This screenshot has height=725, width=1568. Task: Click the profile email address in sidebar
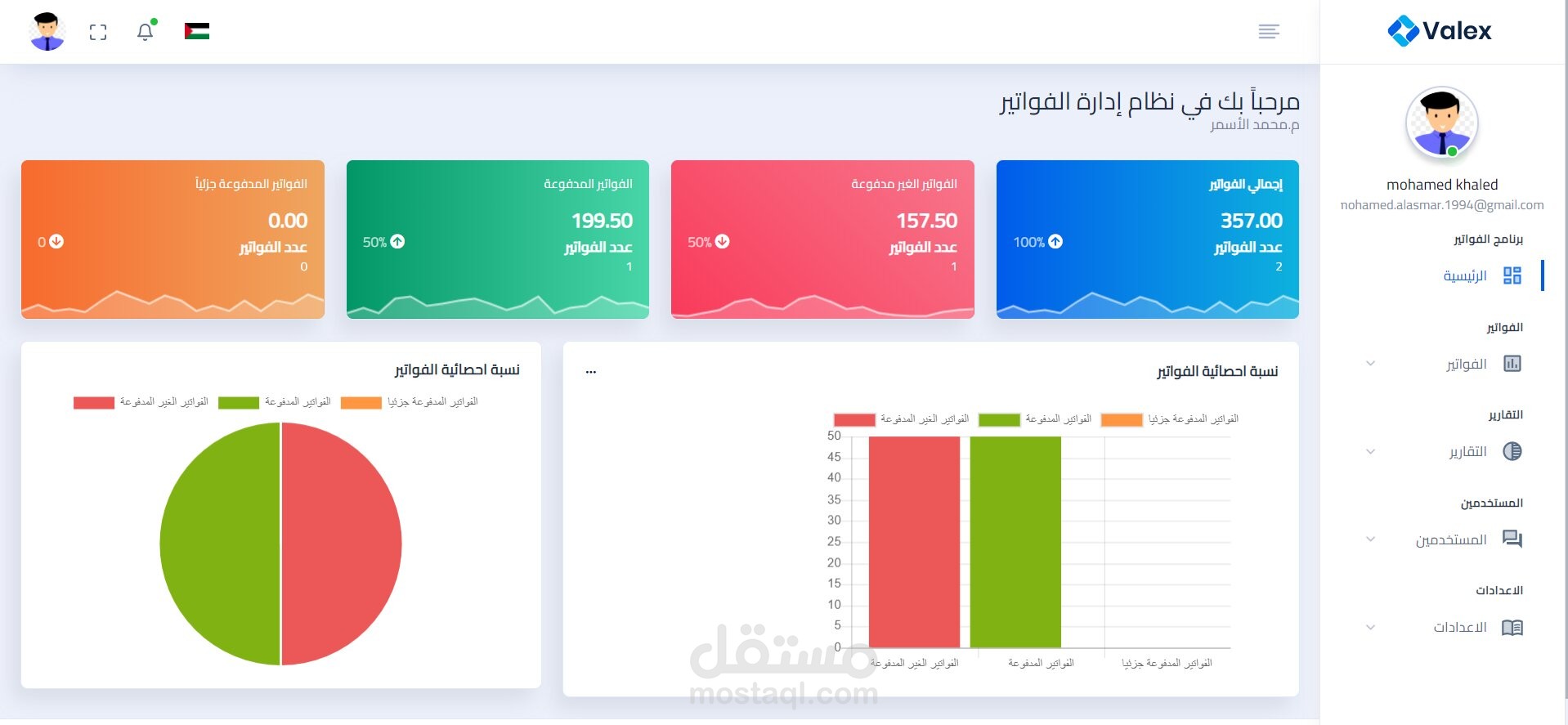coord(1442,205)
